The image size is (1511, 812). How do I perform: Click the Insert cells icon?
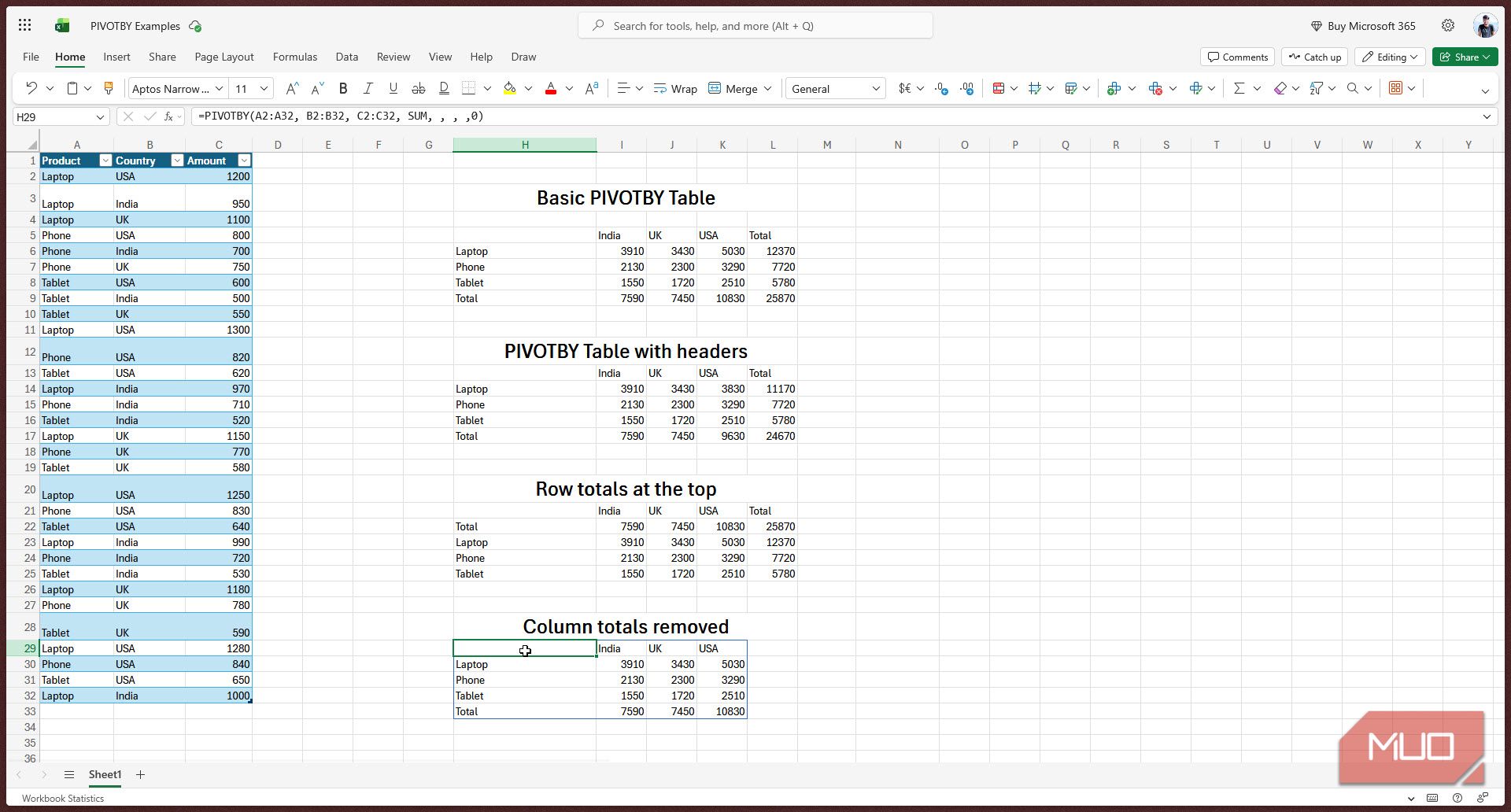(x=1114, y=88)
